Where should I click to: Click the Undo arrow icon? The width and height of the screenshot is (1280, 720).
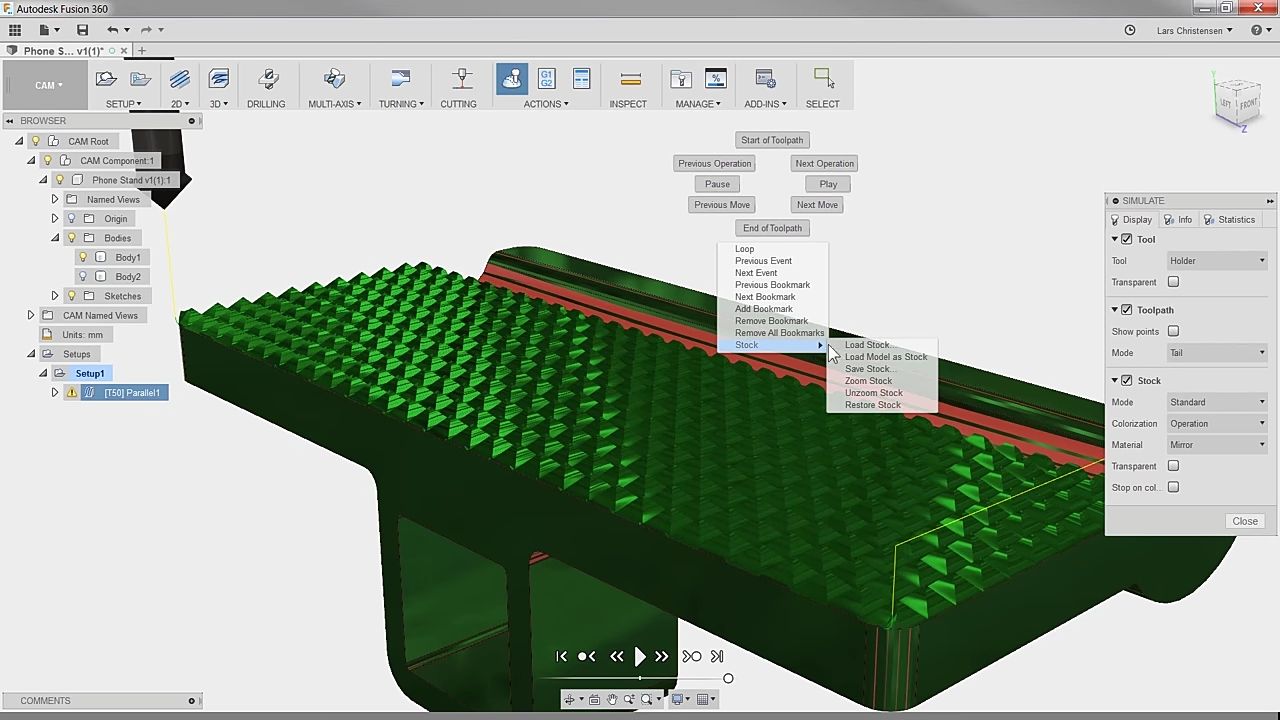pyautogui.click(x=112, y=30)
